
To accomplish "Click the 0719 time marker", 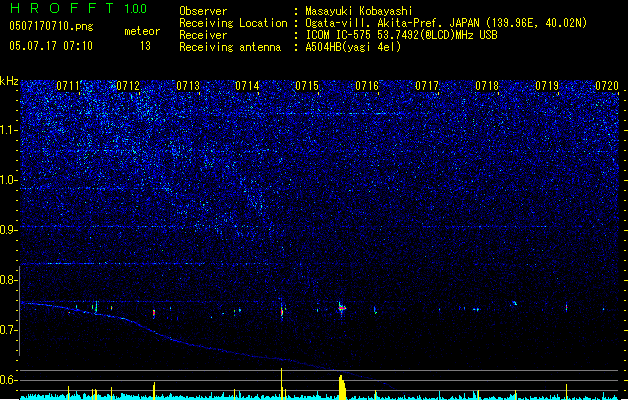I will 547,86.
